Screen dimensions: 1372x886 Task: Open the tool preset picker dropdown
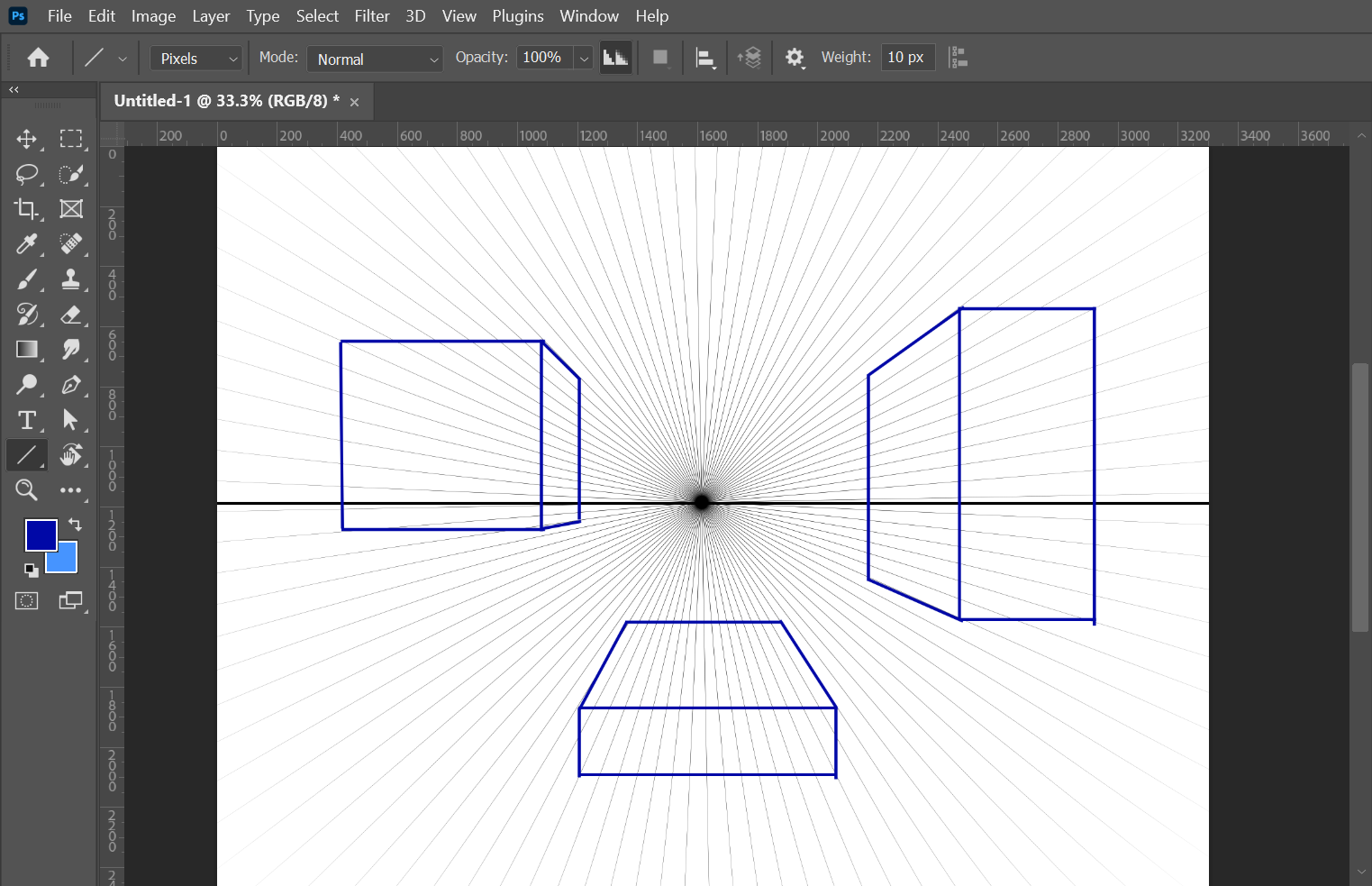pos(123,57)
